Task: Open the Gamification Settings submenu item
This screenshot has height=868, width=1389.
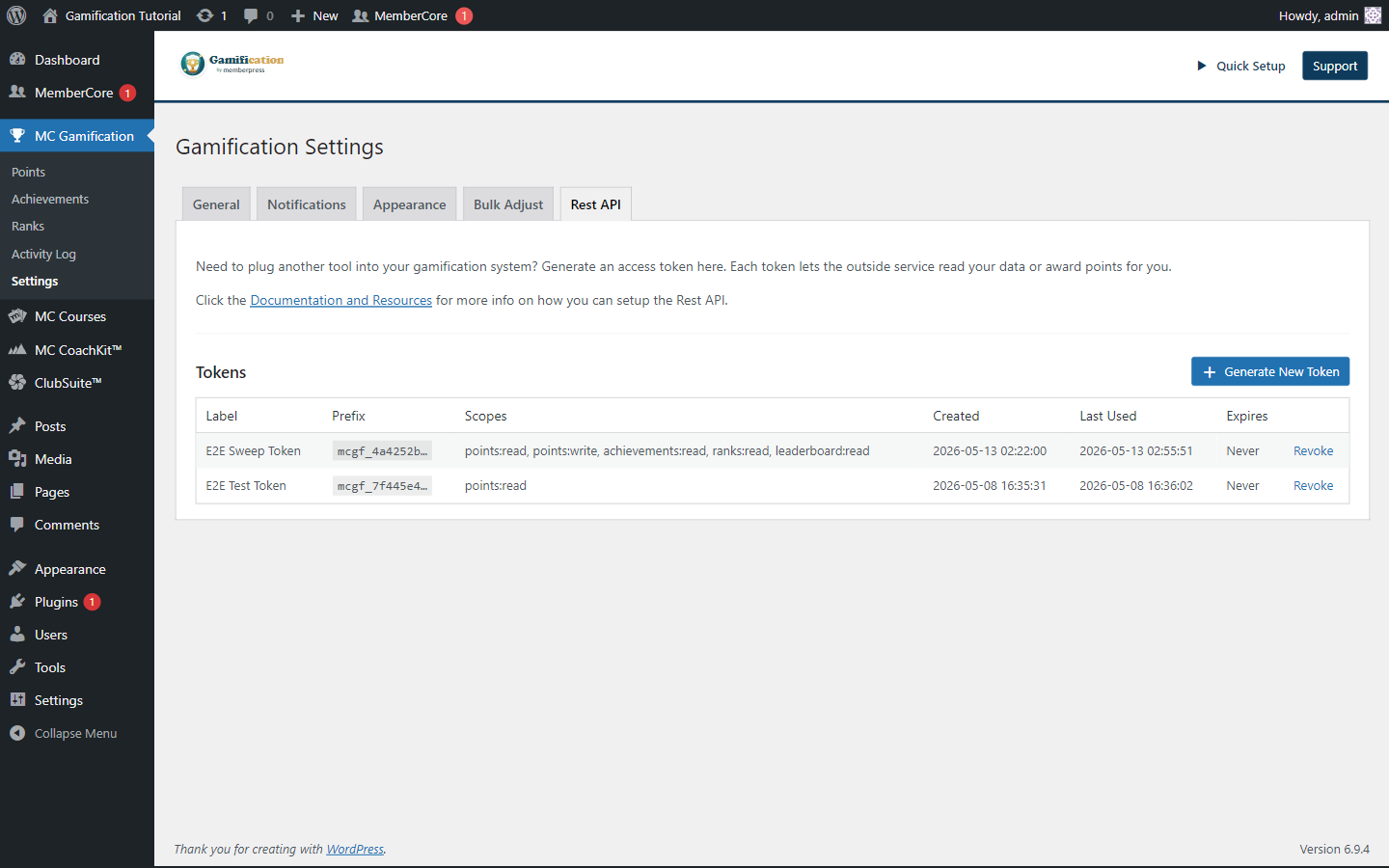Action: pyautogui.click(x=35, y=281)
